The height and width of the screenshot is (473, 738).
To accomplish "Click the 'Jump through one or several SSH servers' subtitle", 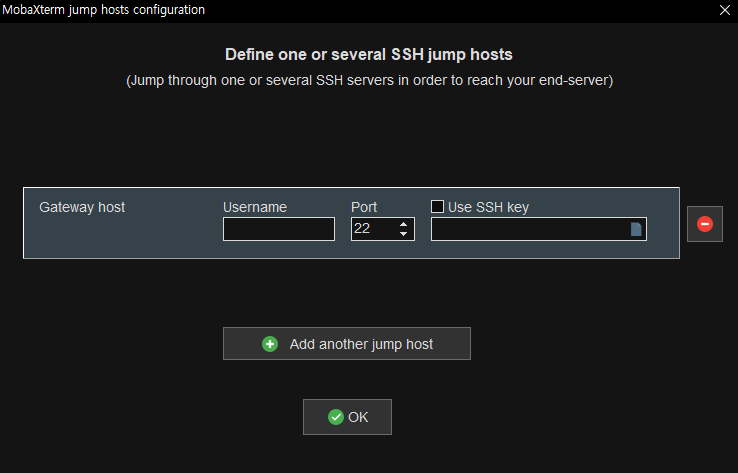I will (x=369, y=80).
